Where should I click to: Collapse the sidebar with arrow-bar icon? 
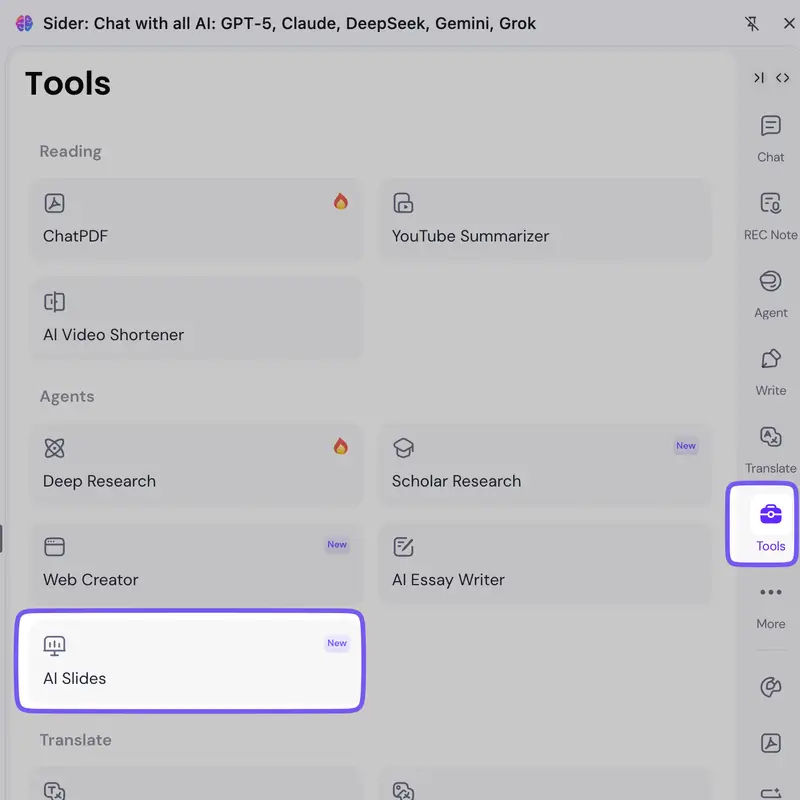(759, 78)
